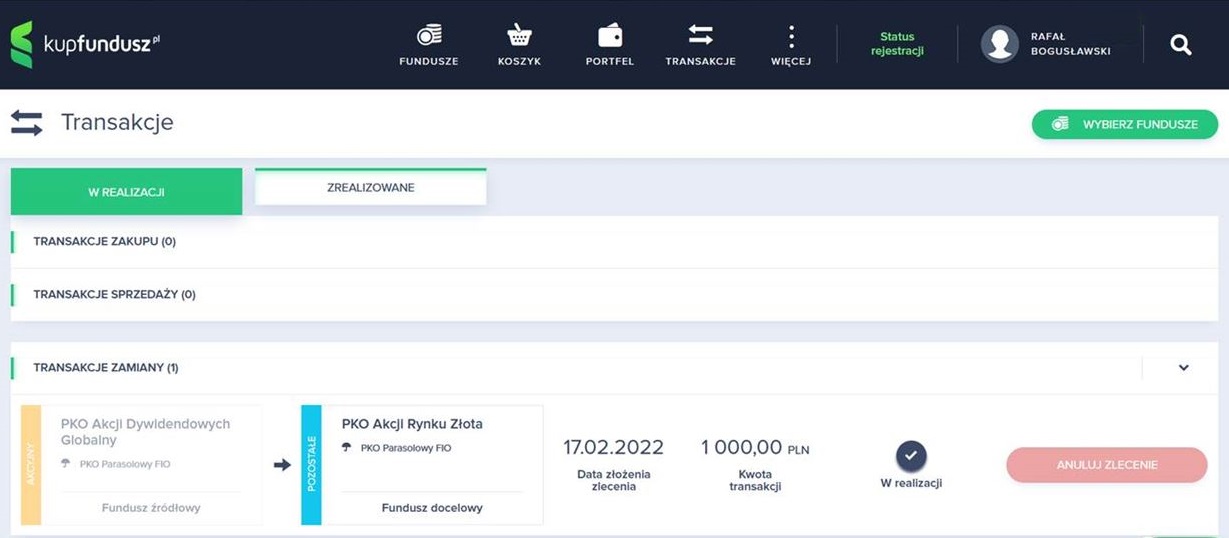The width and height of the screenshot is (1229, 538).
Task: Open the PKO Akcji Rynku Złota fund card
Action: pos(422,465)
